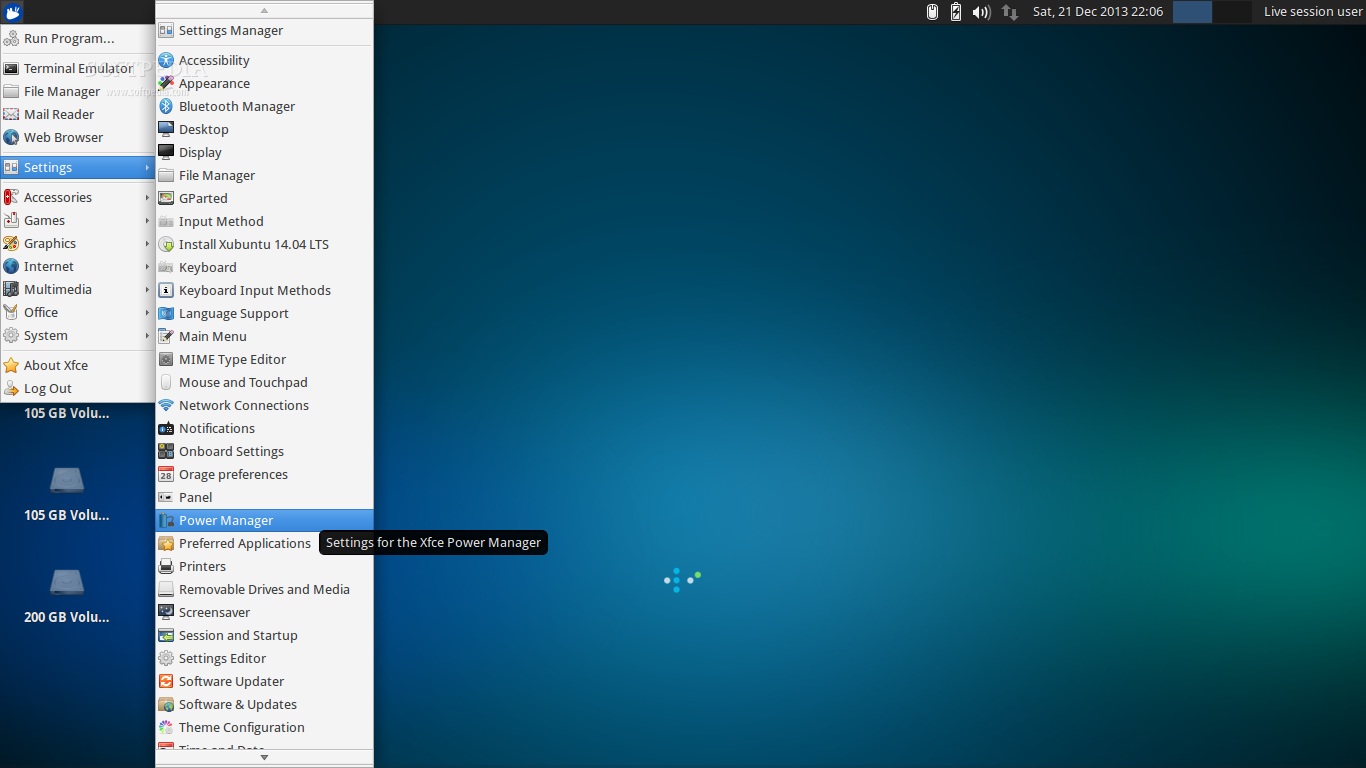Viewport: 1366px width, 768px height.
Task: Open File Manager entry in Settings submenu
Action: [x=264, y=175]
